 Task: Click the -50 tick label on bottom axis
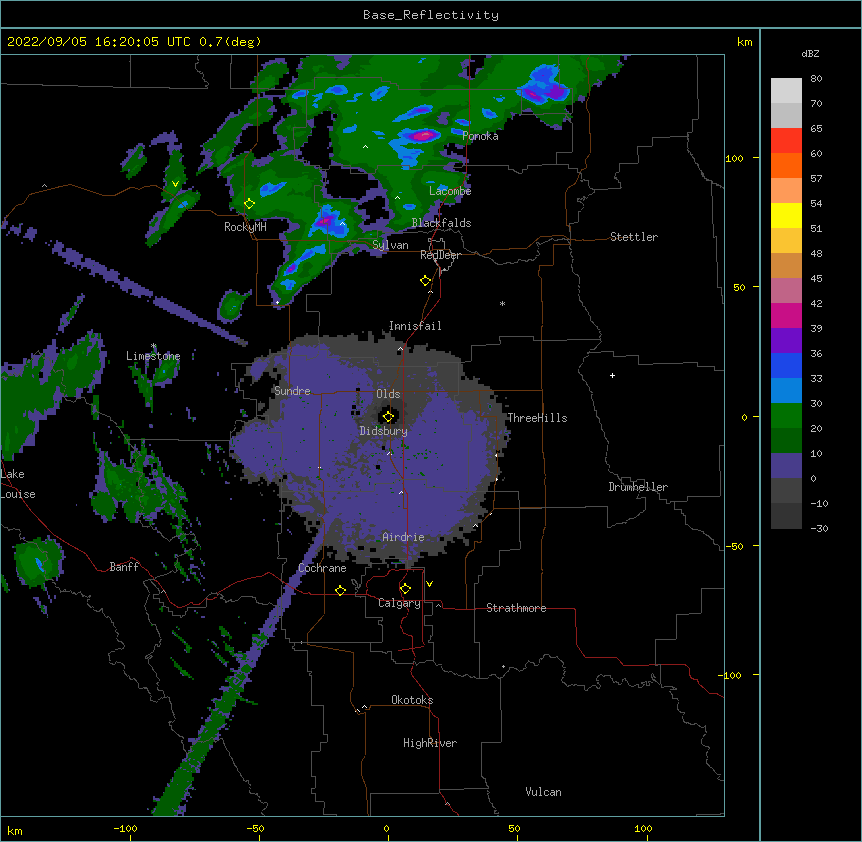[x=255, y=828]
